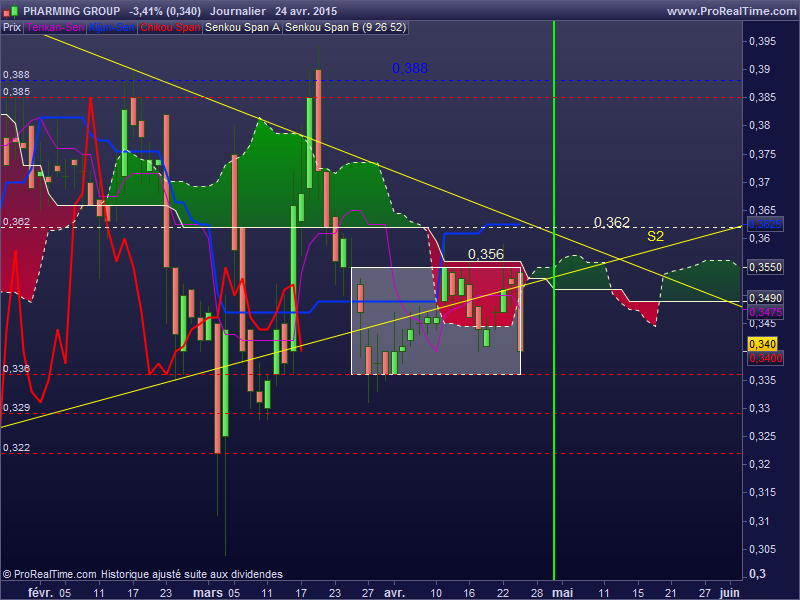Select the Prix legend tab
This screenshot has width=800, height=600.
pos(12,28)
